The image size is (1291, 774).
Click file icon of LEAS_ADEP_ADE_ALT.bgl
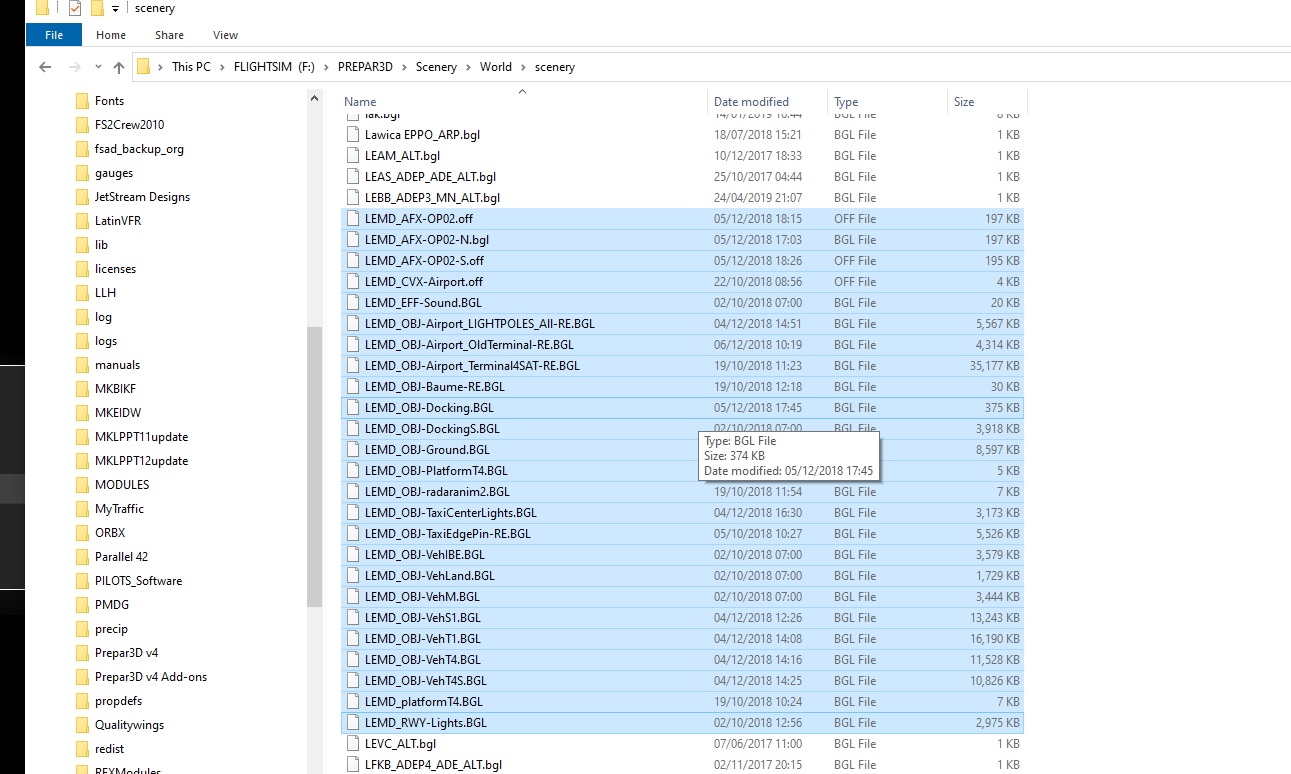[x=352, y=176]
